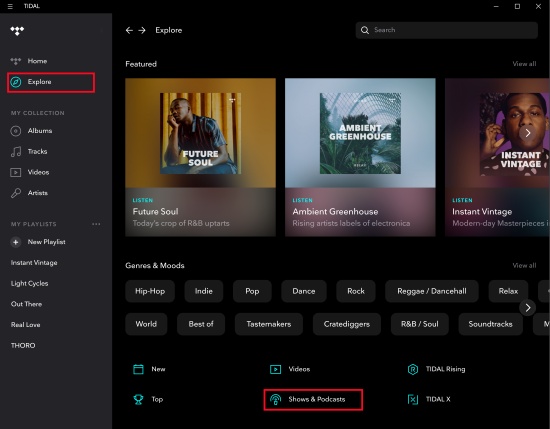Select the Relax mood chip
550x429 pixels.
[508, 291]
